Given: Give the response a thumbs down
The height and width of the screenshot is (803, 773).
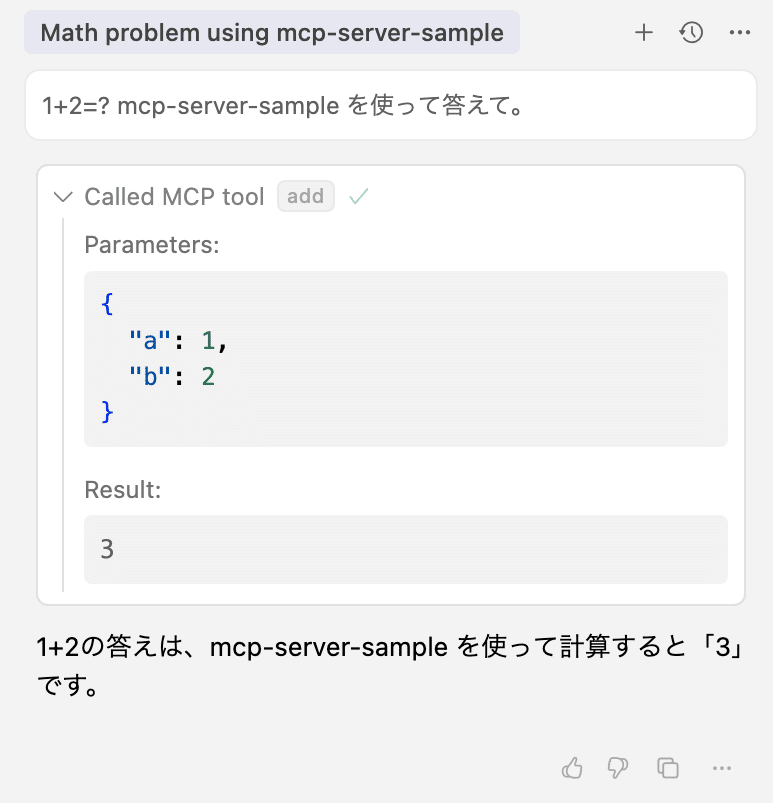Looking at the screenshot, I should click(617, 768).
